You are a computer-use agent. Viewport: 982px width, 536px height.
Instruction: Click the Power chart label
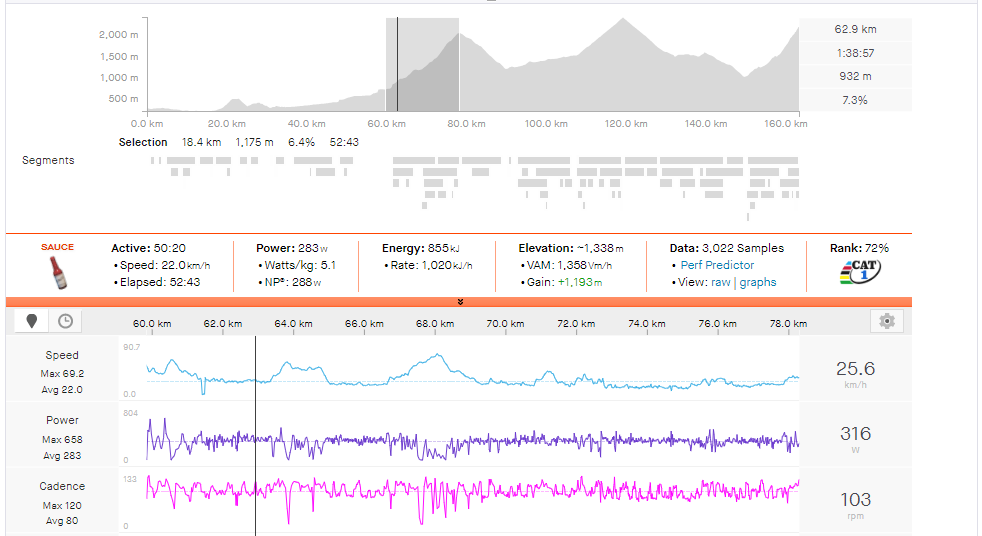tap(62, 420)
